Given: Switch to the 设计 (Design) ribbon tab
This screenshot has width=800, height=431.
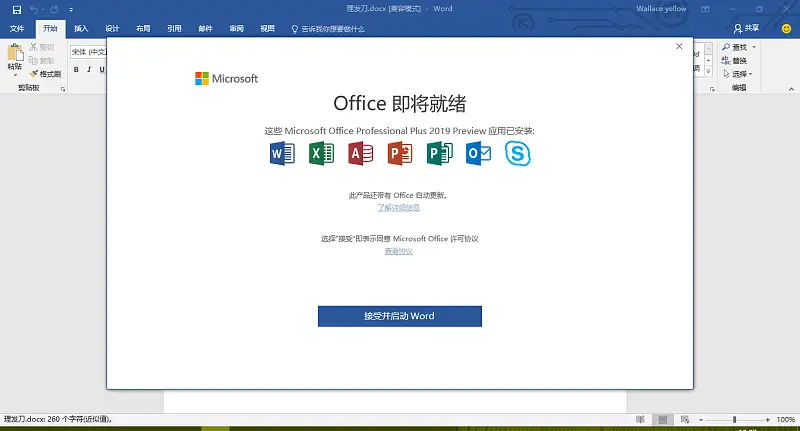Looking at the screenshot, I should click(112, 29).
